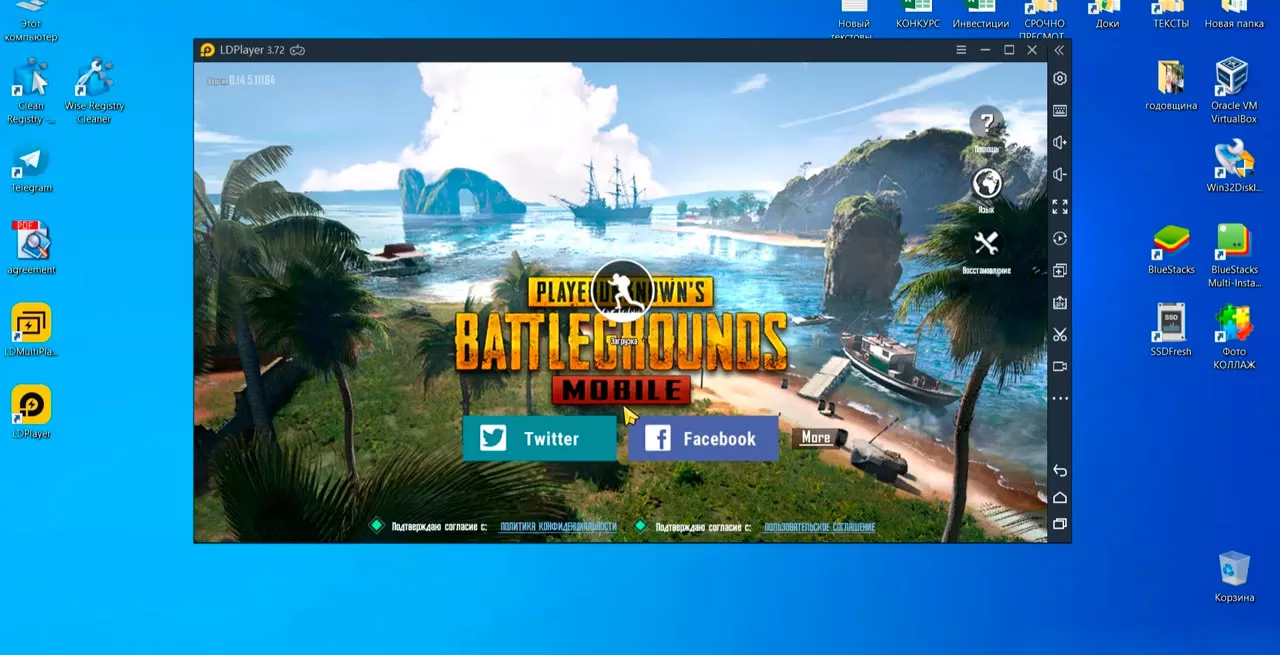Select the СРОЧНО ПРЕСМОТ desktop folder
This screenshot has height=655, width=1280.
click(x=1044, y=20)
